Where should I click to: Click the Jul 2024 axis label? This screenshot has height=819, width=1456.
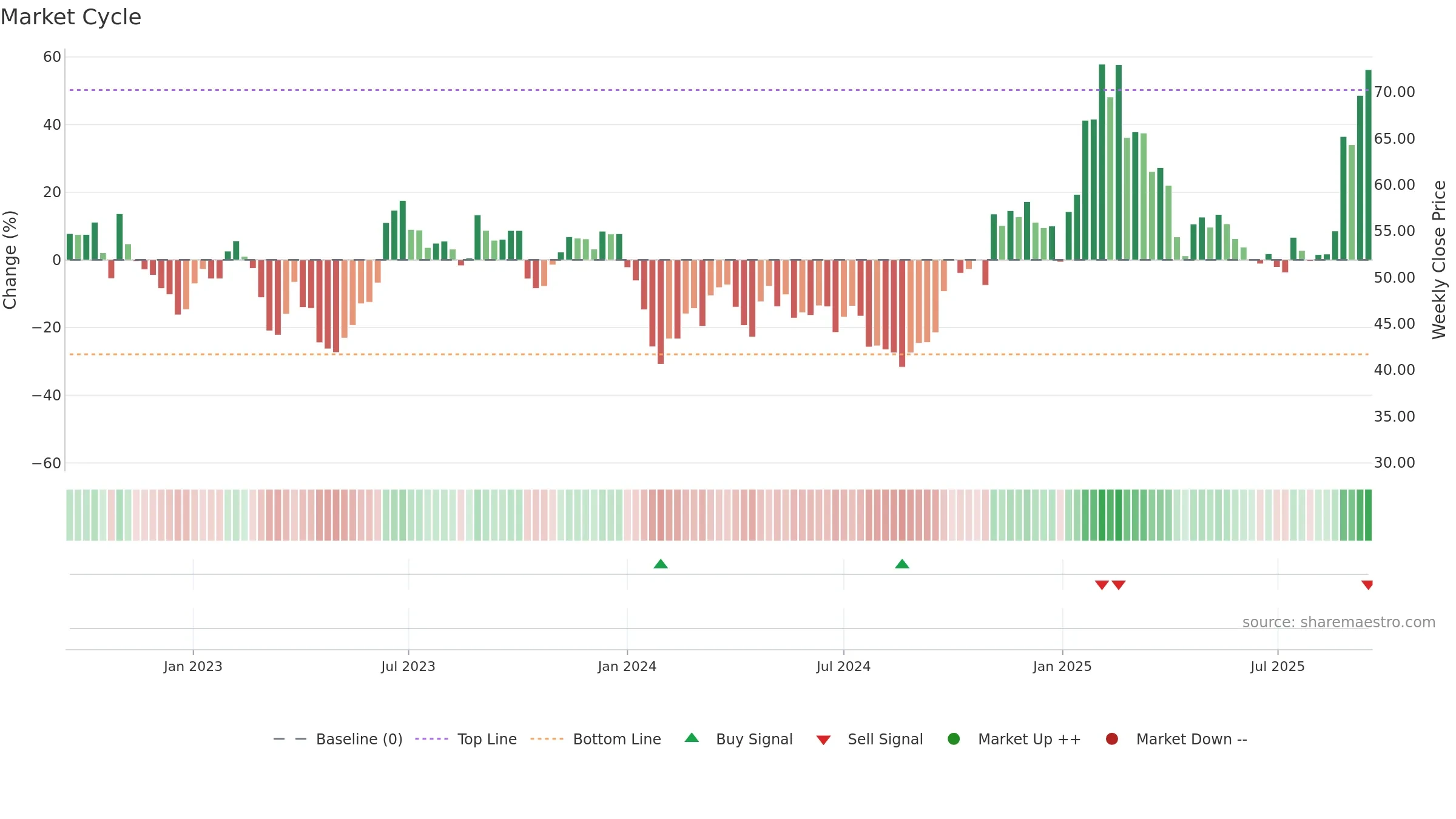(x=843, y=666)
